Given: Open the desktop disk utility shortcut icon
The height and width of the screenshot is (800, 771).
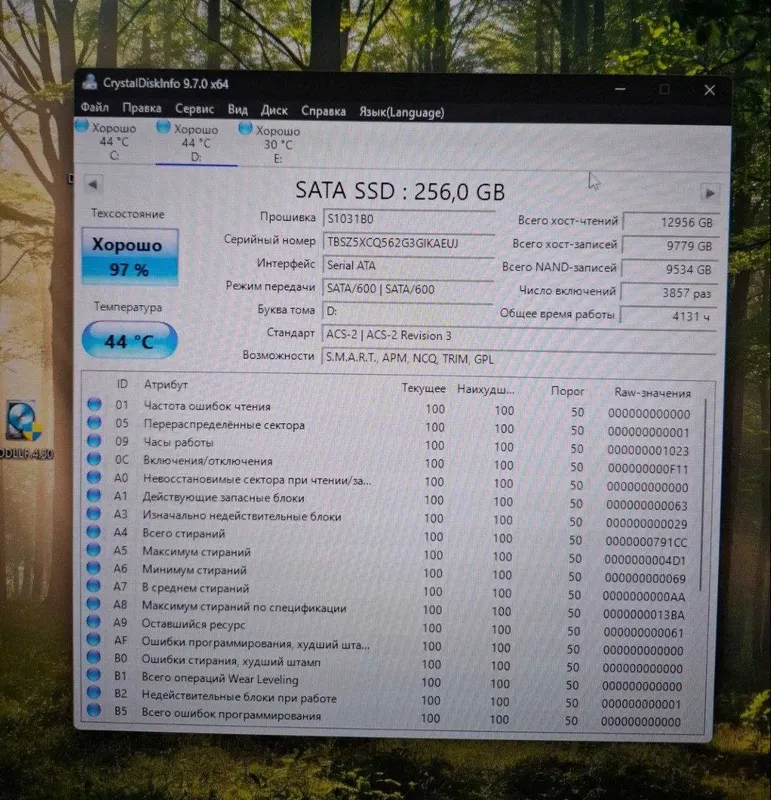Looking at the screenshot, I should point(22,422).
